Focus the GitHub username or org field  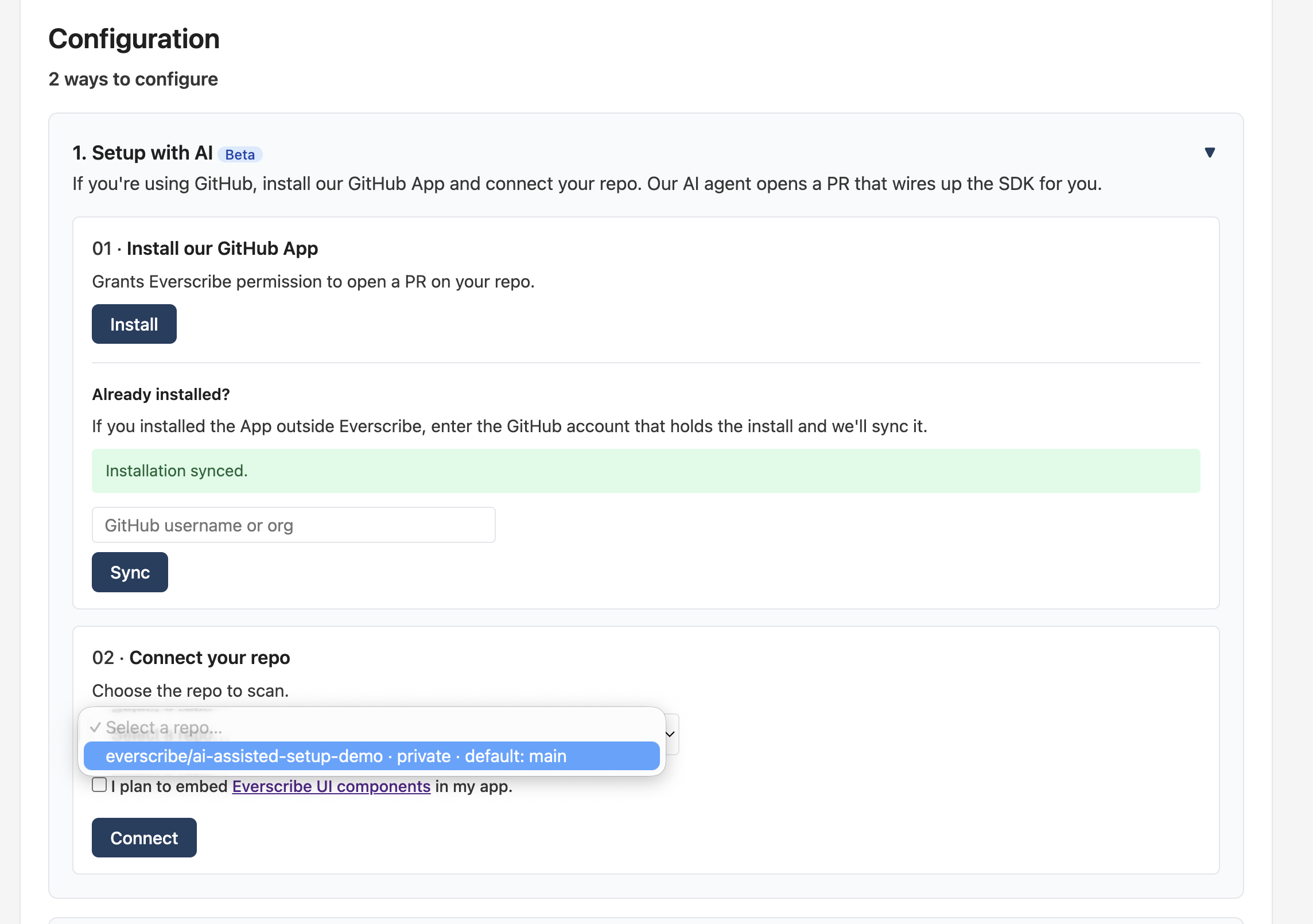coord(293,525)
